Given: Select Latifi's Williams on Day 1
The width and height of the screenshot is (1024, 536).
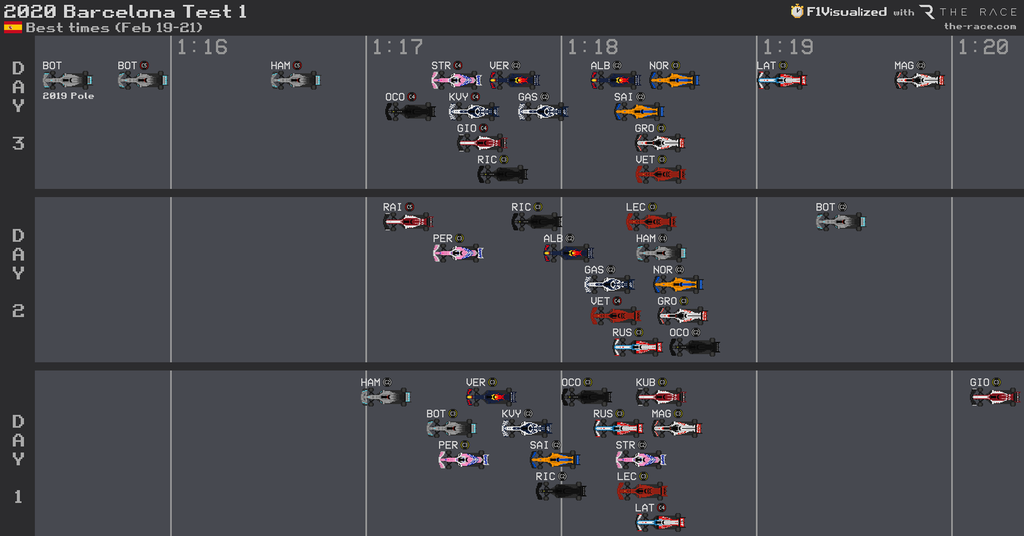Looking at the screenshot, I should (x=661, y=522).
